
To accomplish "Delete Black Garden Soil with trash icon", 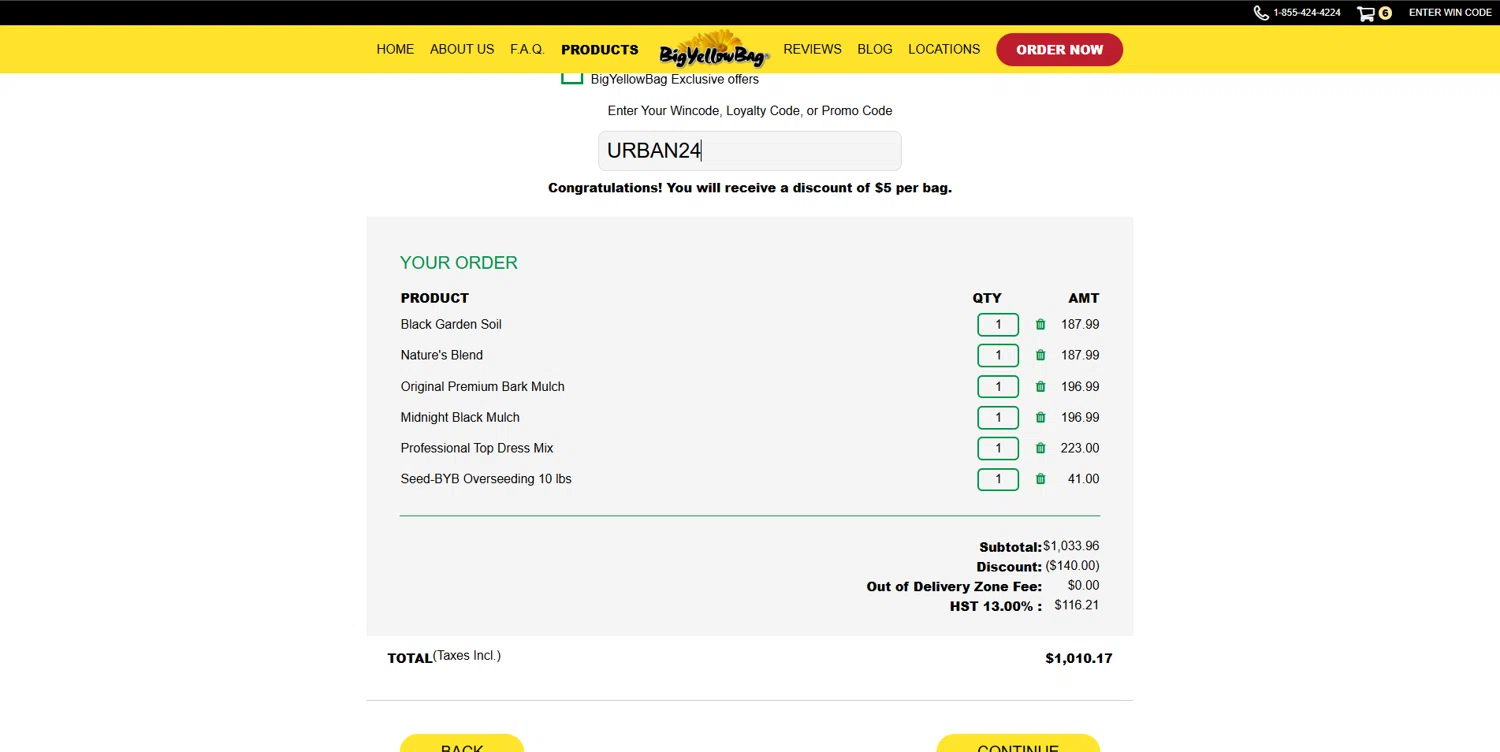I will click(x=1040, y=324).
